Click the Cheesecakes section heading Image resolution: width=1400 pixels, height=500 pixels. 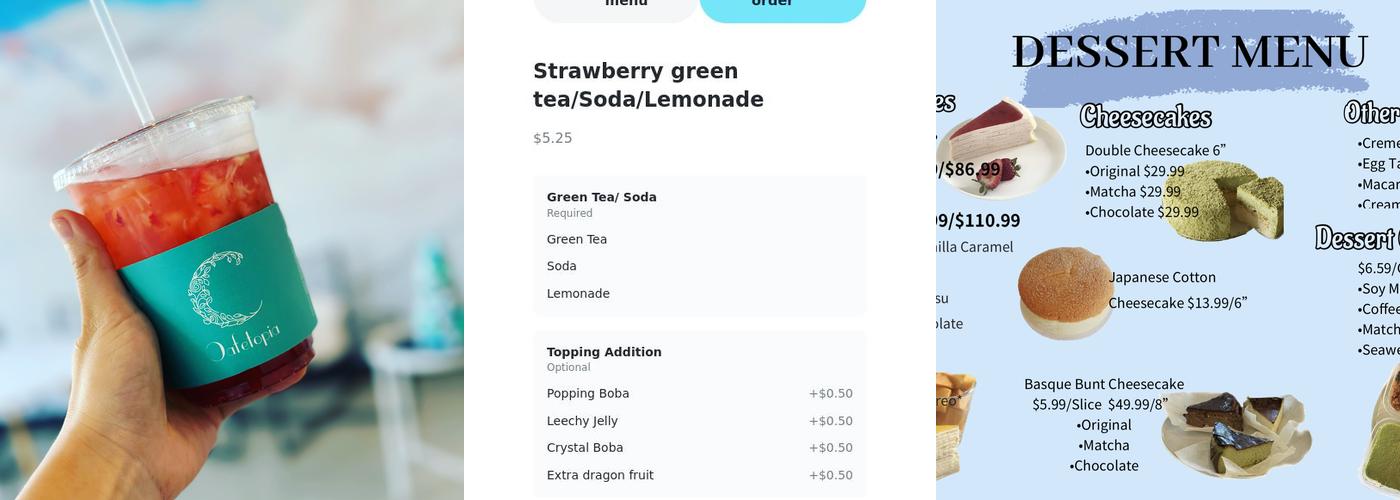(1145, 117)
